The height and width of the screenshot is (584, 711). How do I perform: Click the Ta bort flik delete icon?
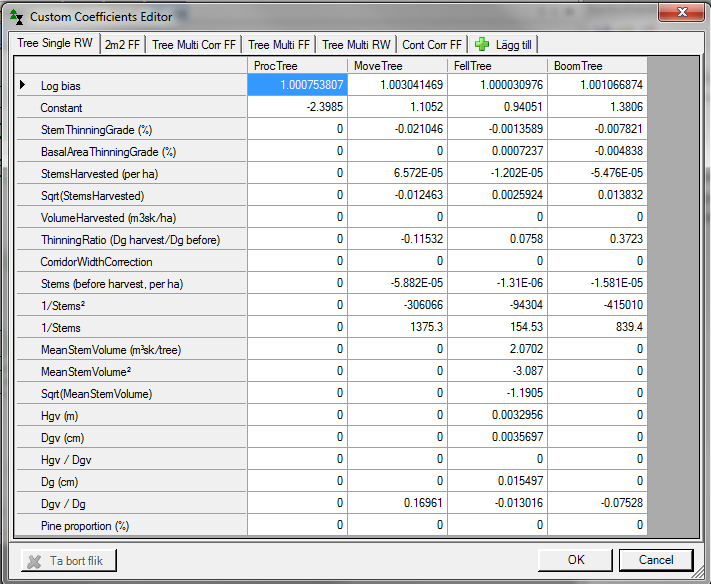35,561
